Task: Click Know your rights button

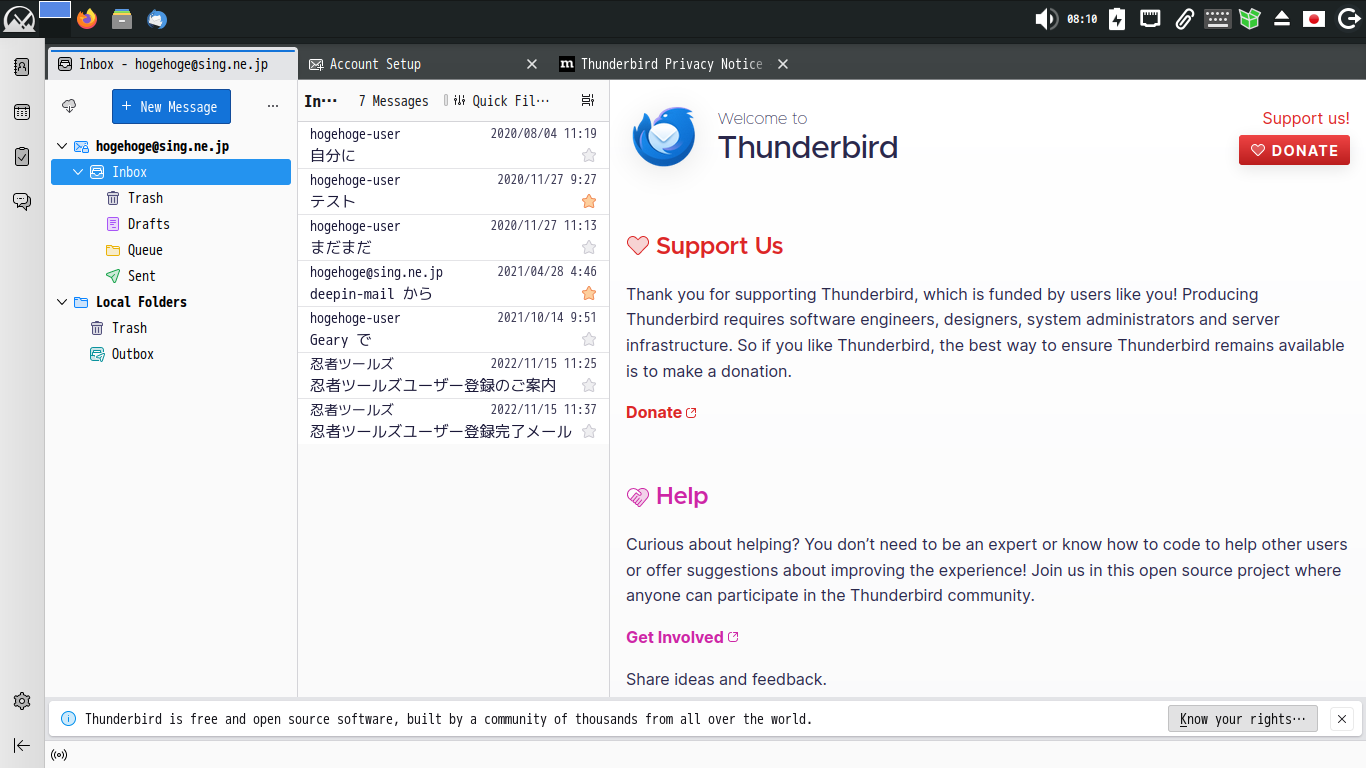Action: coord(1243,718)
